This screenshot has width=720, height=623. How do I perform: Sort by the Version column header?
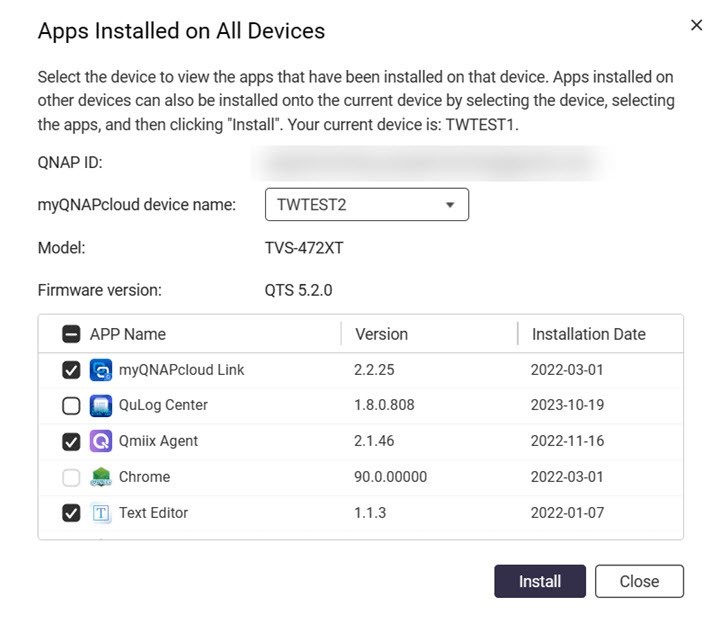pyautogui.click(x=382, y=334)
